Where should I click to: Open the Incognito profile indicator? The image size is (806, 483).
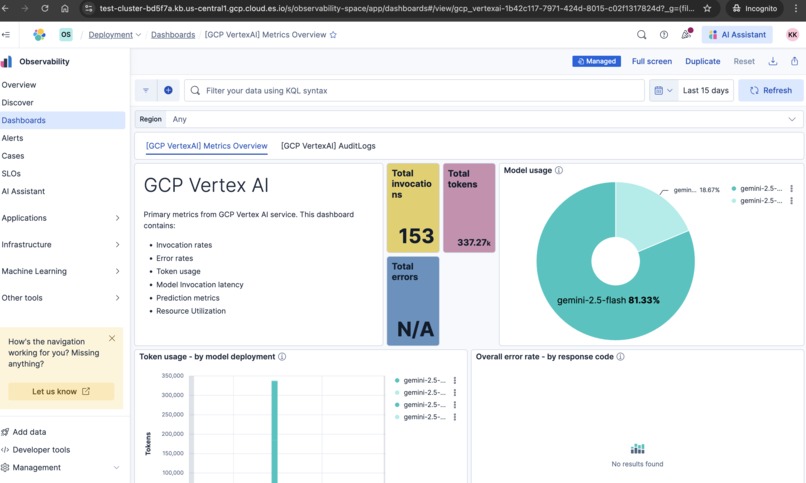755,8
